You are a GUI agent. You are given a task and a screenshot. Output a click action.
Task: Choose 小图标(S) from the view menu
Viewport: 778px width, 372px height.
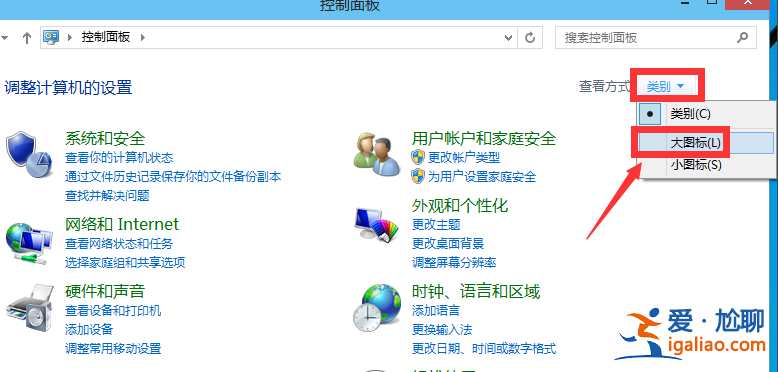pyautogui.click(x=706, y=165)
